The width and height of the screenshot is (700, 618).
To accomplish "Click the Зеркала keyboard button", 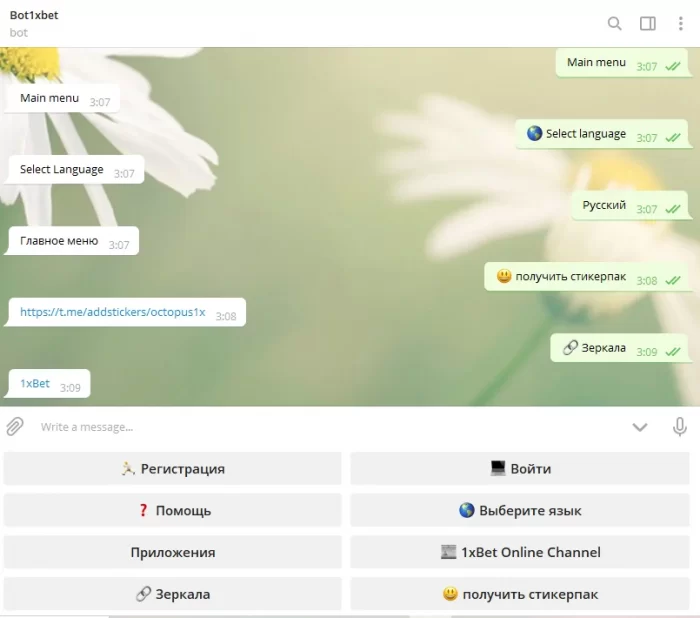I will point(172,594).
